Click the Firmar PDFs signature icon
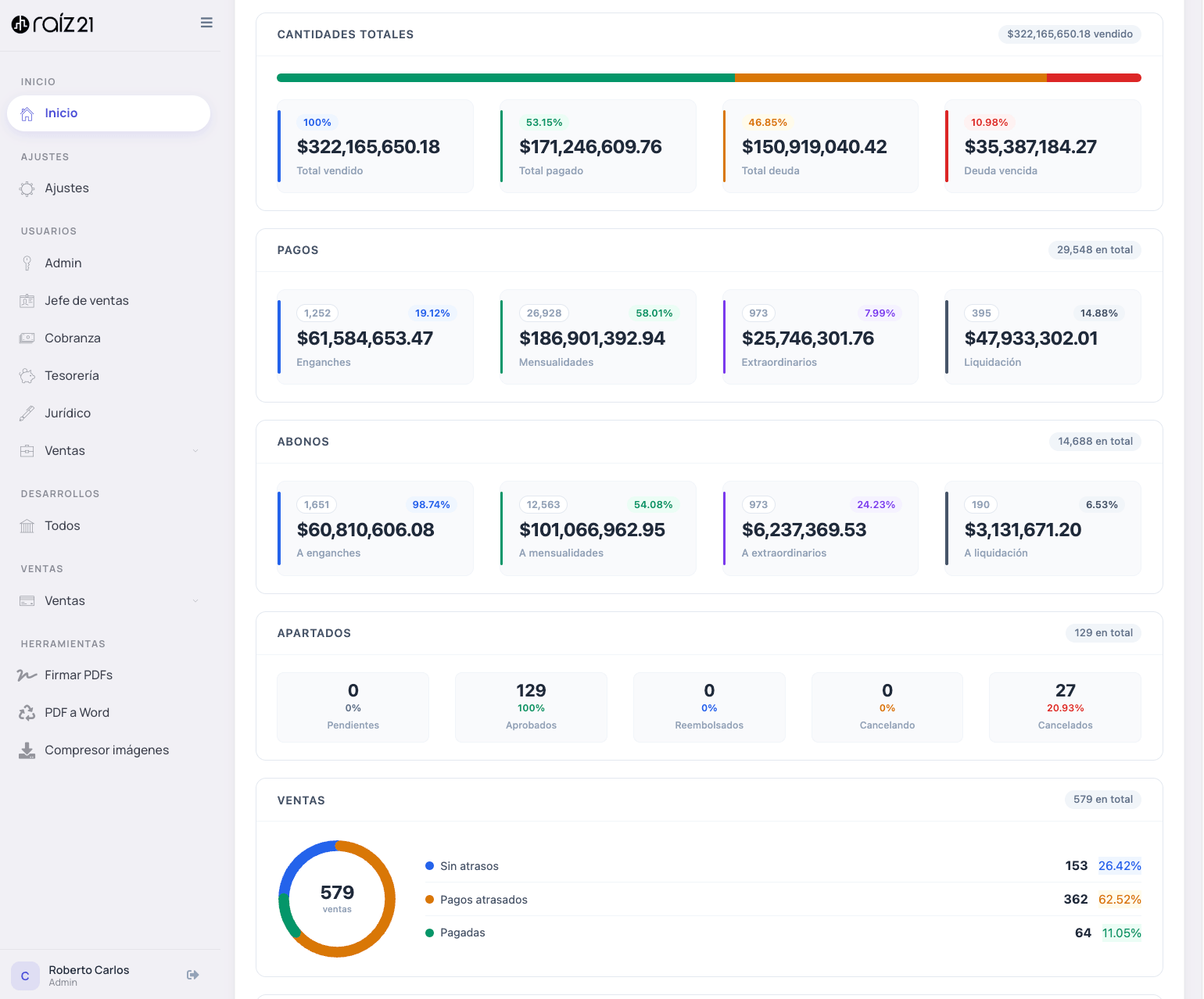Screen dimensions: 1204x999 point(27,675)
